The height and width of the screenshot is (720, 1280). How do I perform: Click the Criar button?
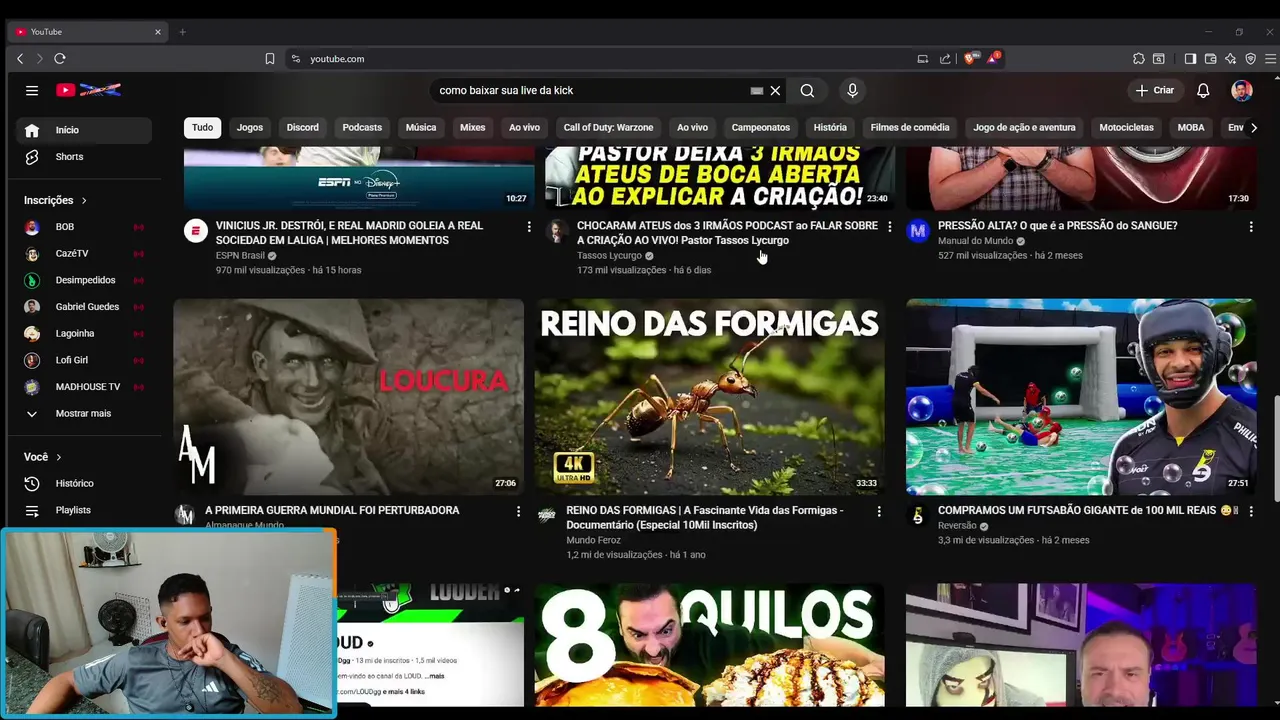pyautogui.click(x=1154, y=90)
